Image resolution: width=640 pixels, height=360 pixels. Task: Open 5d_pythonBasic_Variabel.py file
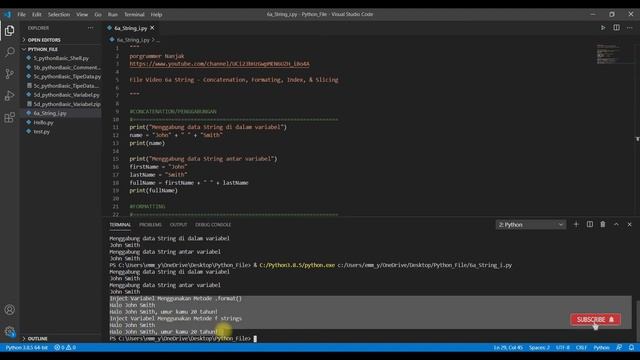[x=61, y=95]
